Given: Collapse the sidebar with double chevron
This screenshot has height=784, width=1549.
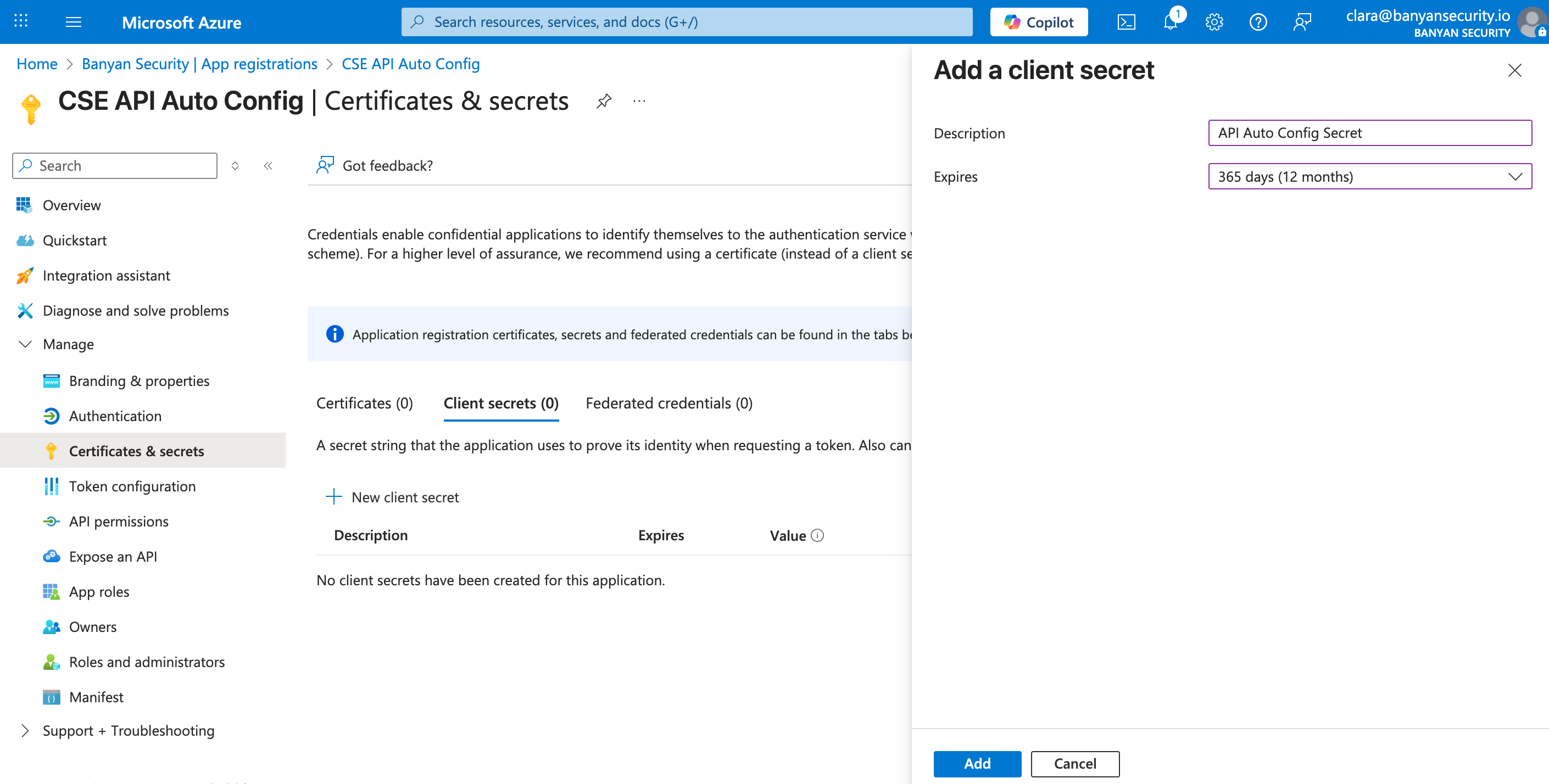Looking at the screenshot, I should 268,165.
